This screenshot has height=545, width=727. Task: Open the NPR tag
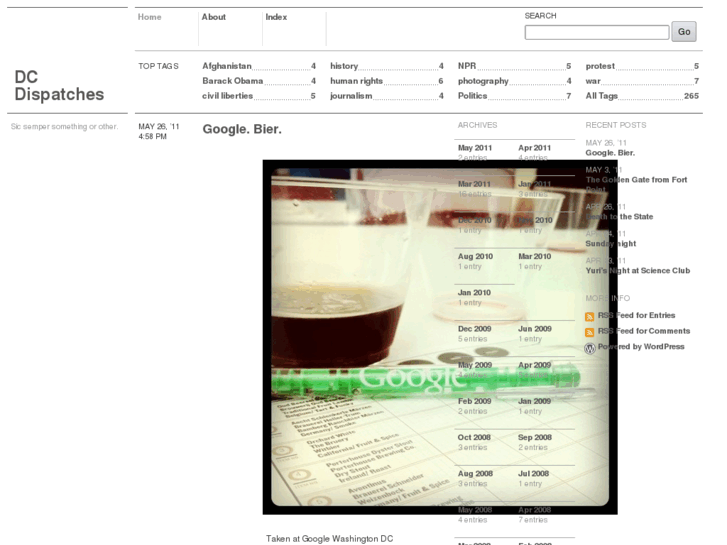point(467,66)
